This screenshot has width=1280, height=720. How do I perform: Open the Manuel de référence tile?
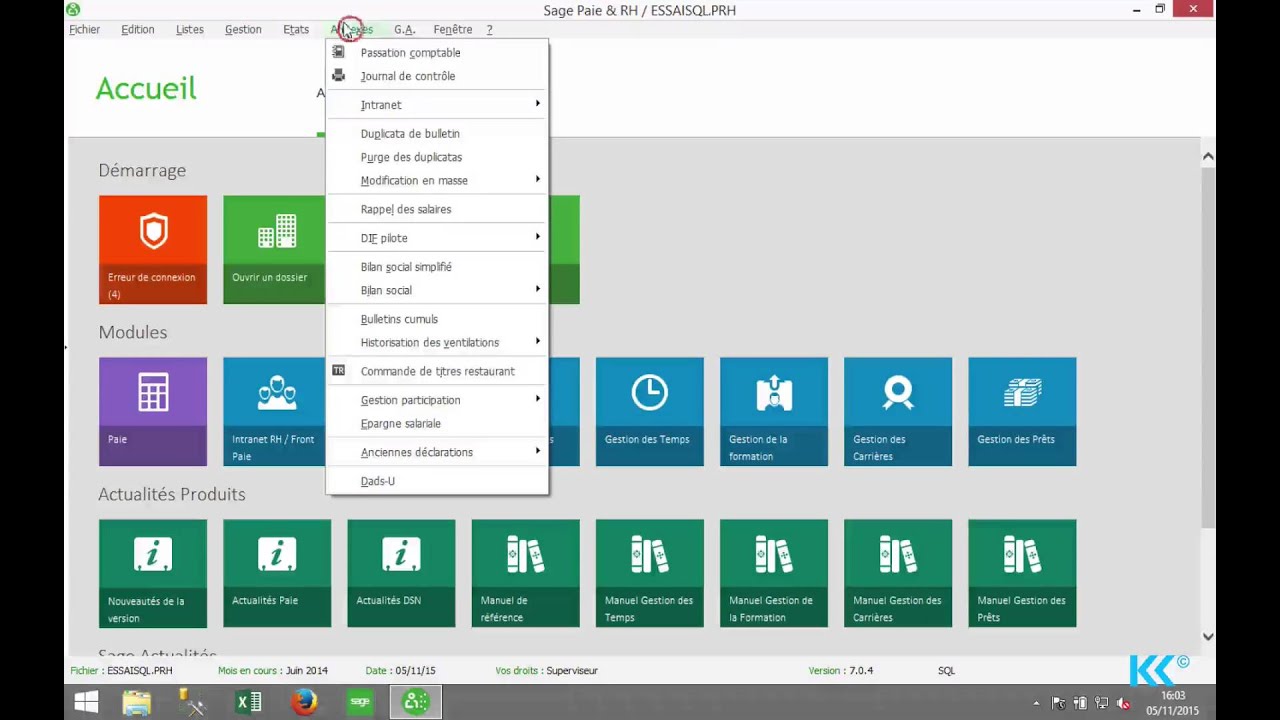coord(525,574)
